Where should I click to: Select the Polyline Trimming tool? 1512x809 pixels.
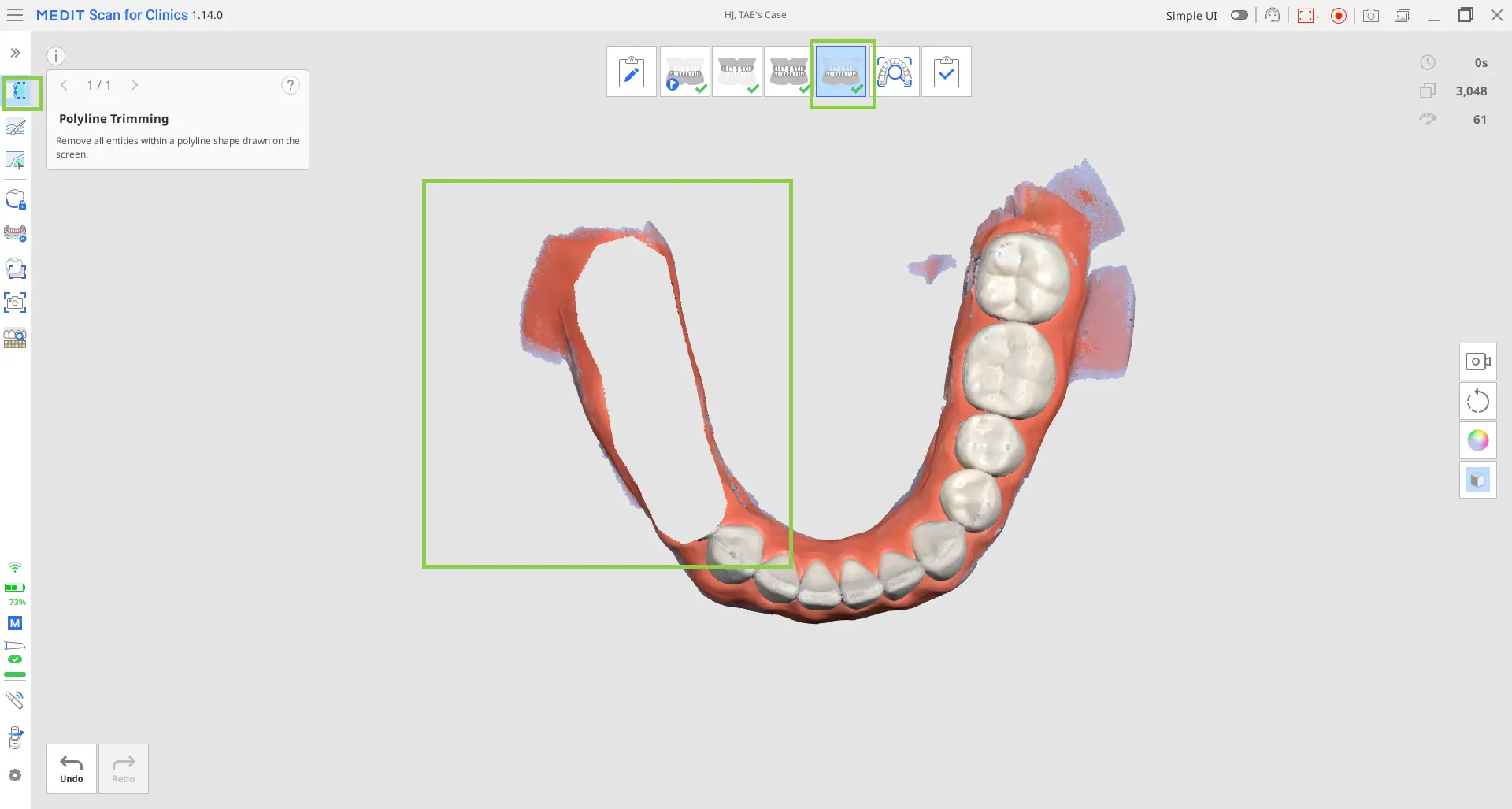17,92
